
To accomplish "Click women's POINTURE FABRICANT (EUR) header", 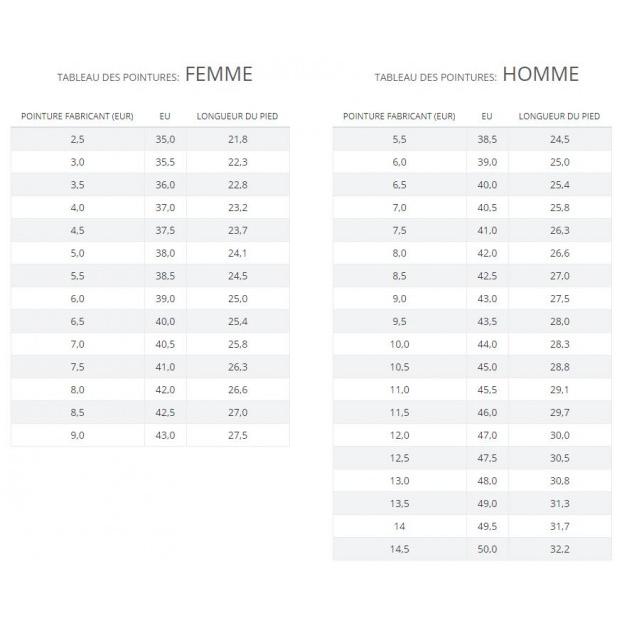I will [x=77, y=116].
